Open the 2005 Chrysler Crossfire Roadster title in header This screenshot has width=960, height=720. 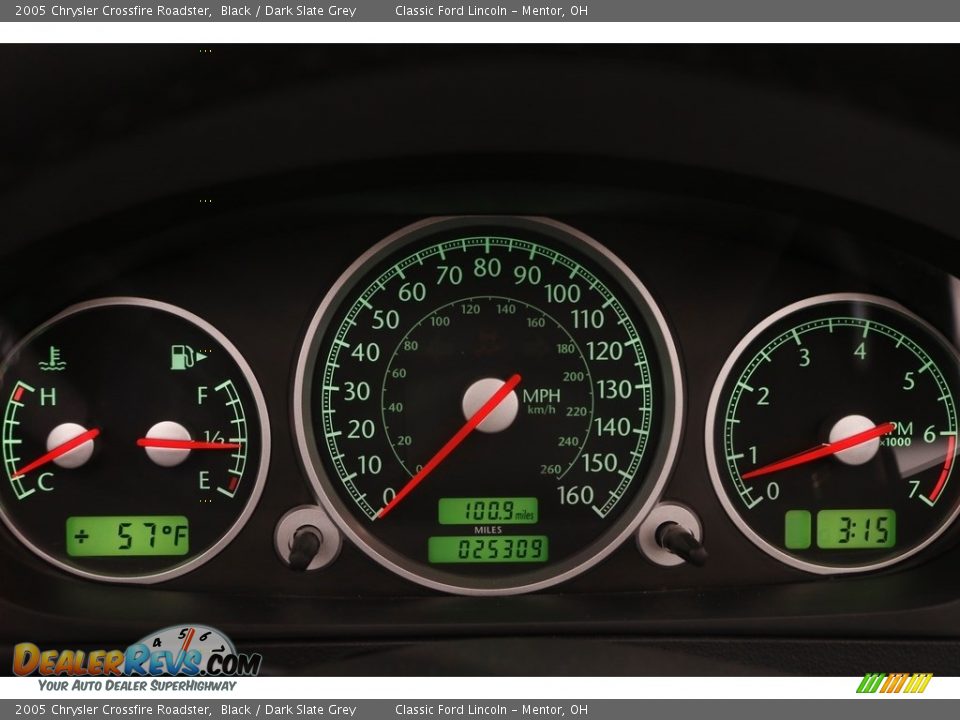[x=112, y=11]
